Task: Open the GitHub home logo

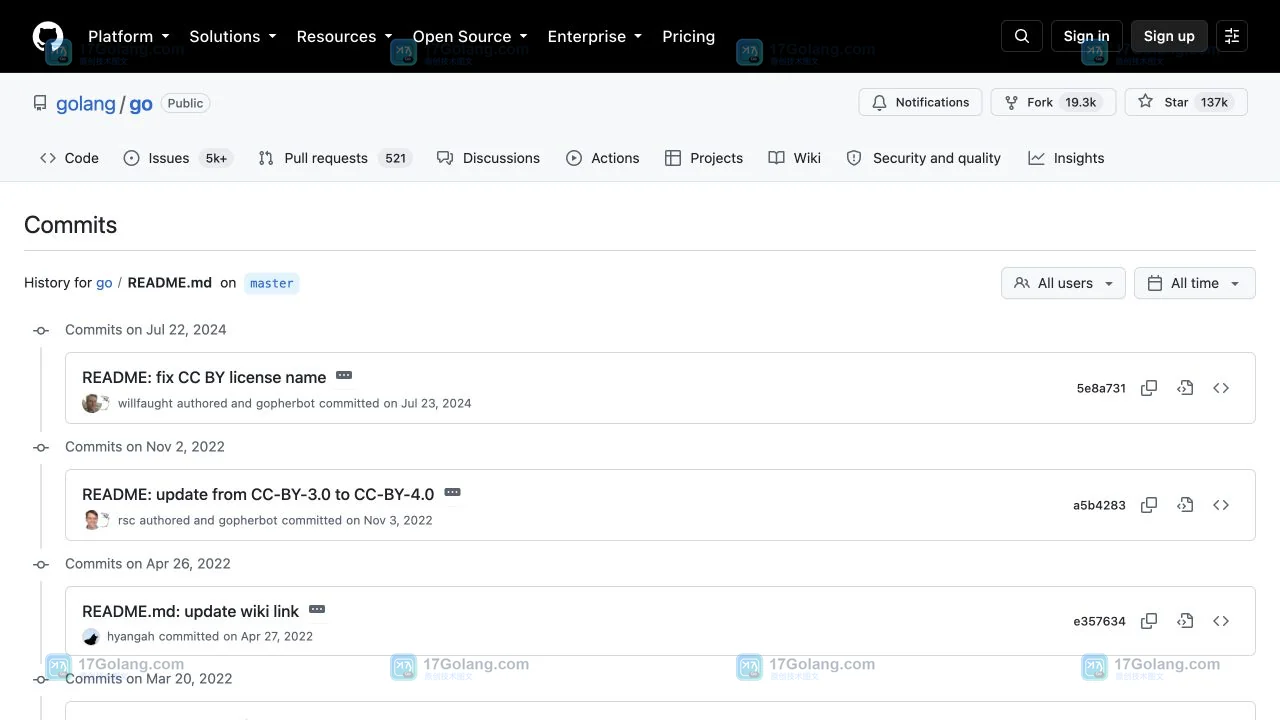Action: click(48, 36)
